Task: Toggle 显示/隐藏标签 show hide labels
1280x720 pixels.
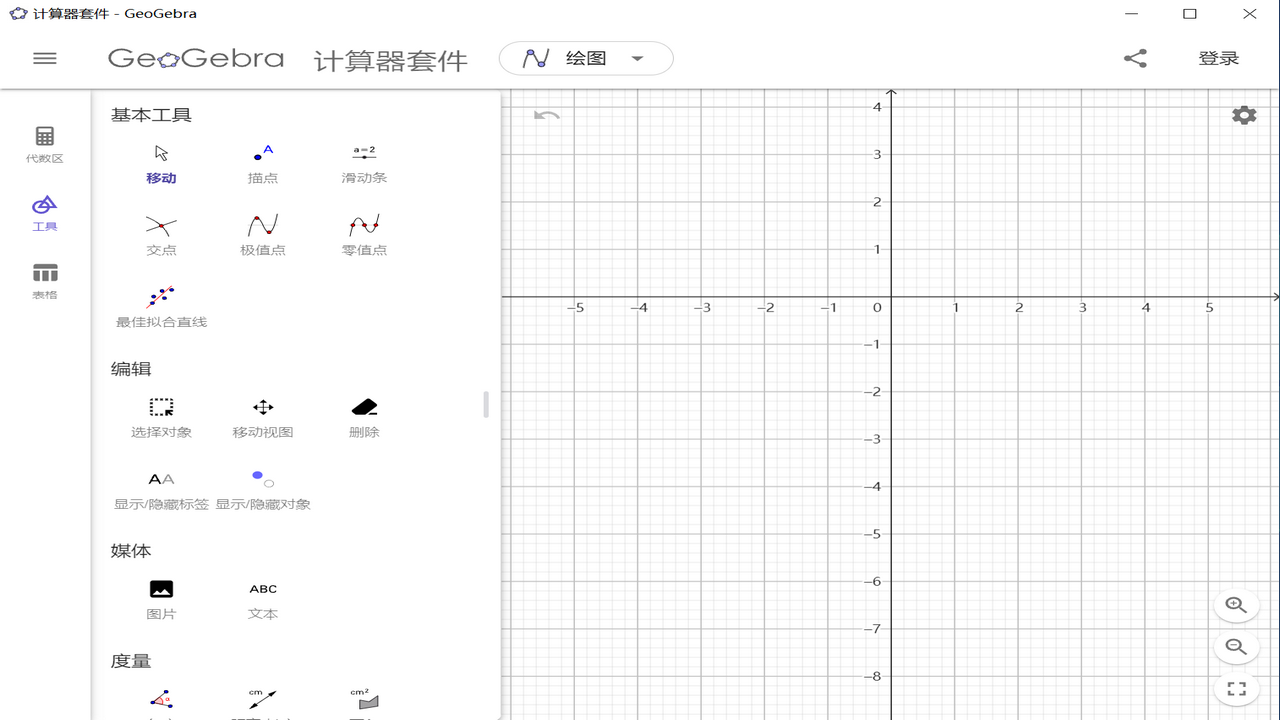Action: pyautogui.click(x=161, y=487)
